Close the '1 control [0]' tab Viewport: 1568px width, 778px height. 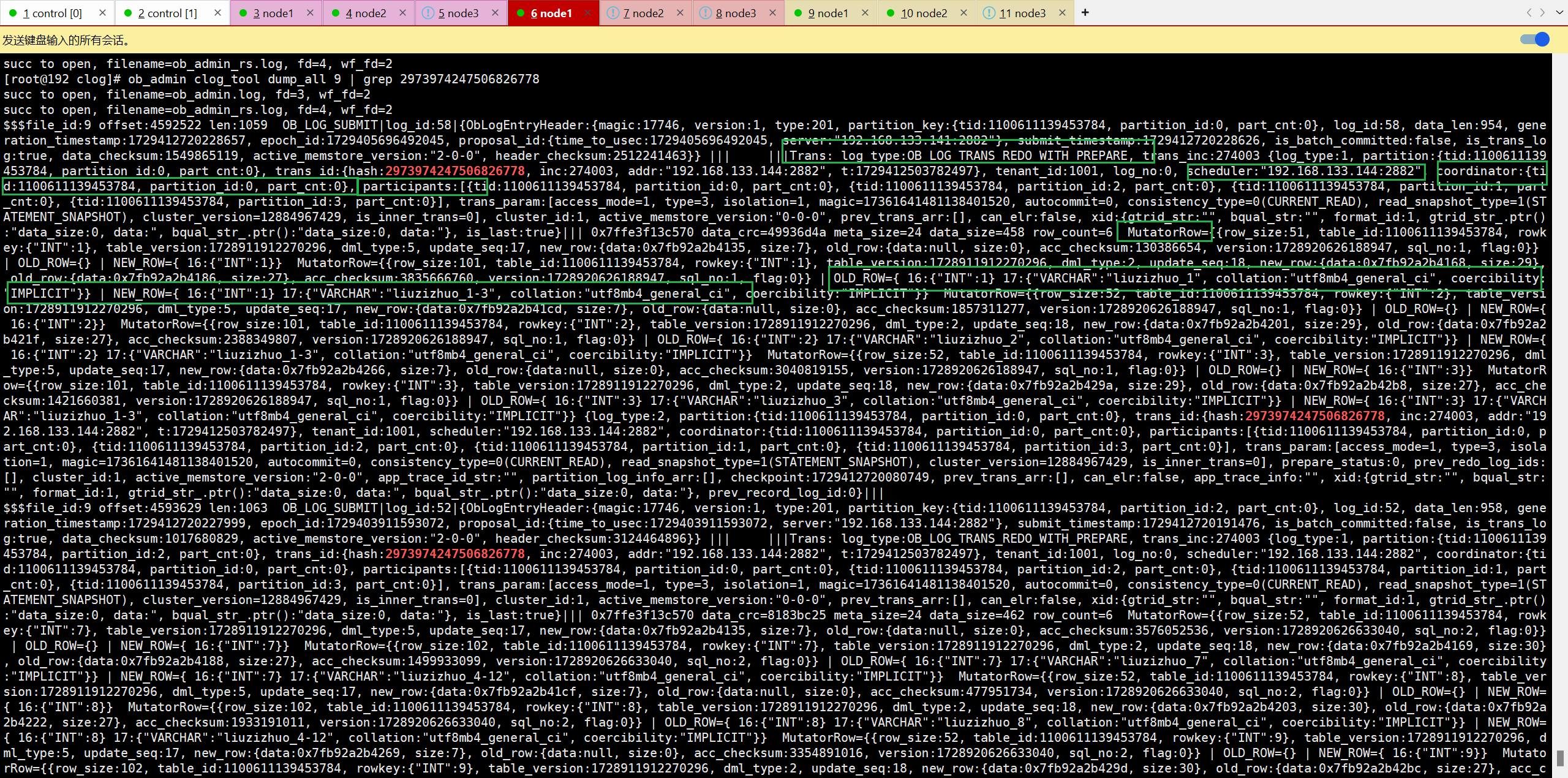tap(102, 12)
